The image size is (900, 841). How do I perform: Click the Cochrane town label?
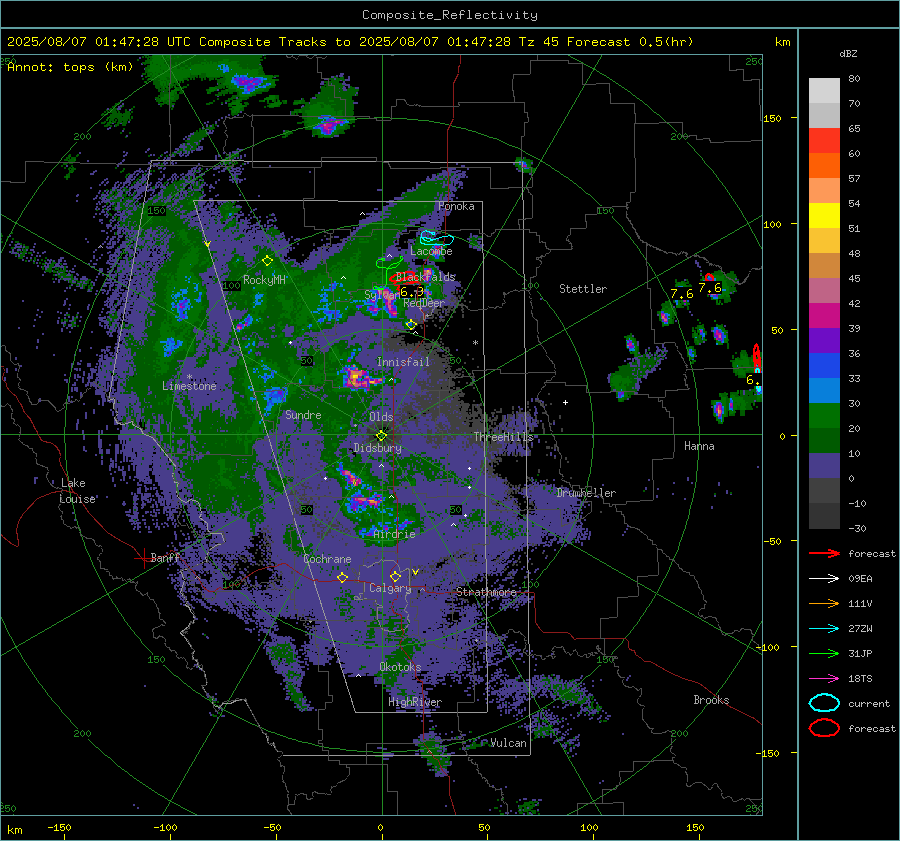(x=327, y=559)
